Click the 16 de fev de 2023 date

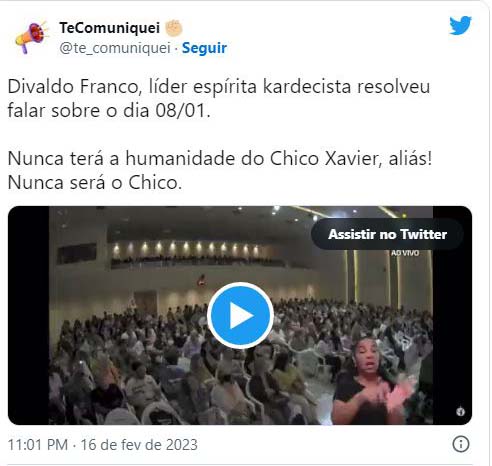coord(139,445)
